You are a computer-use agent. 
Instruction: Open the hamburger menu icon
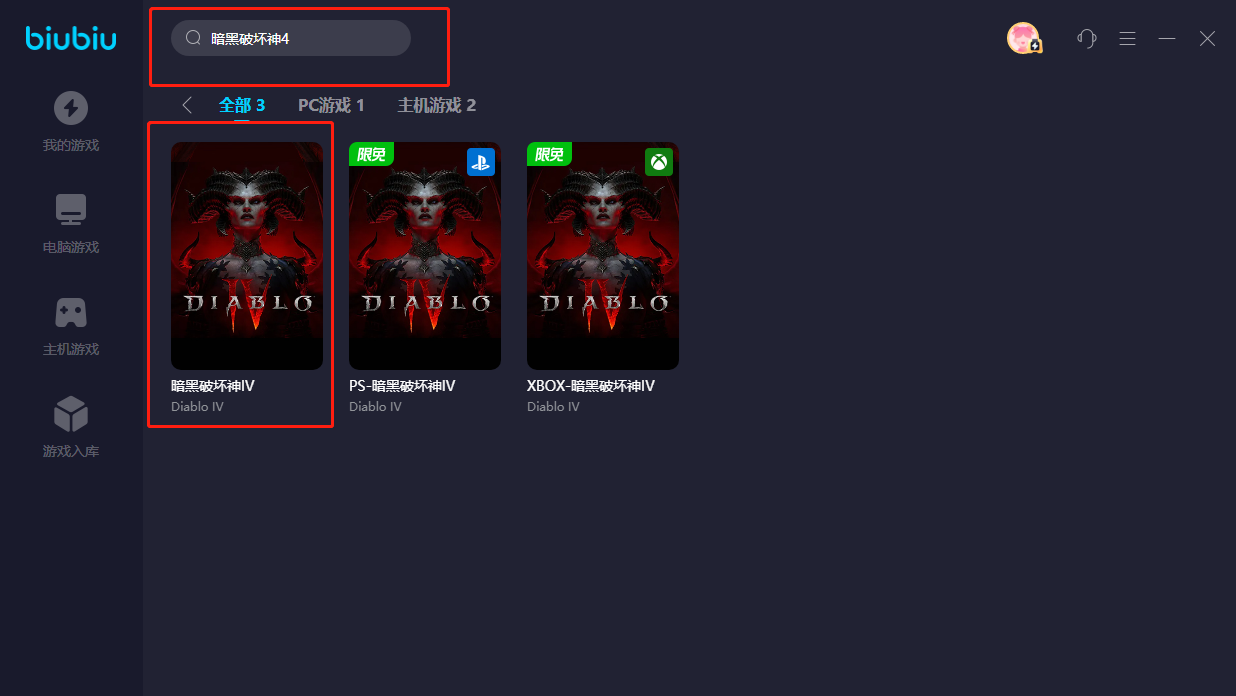click(x=1128, y=38)
